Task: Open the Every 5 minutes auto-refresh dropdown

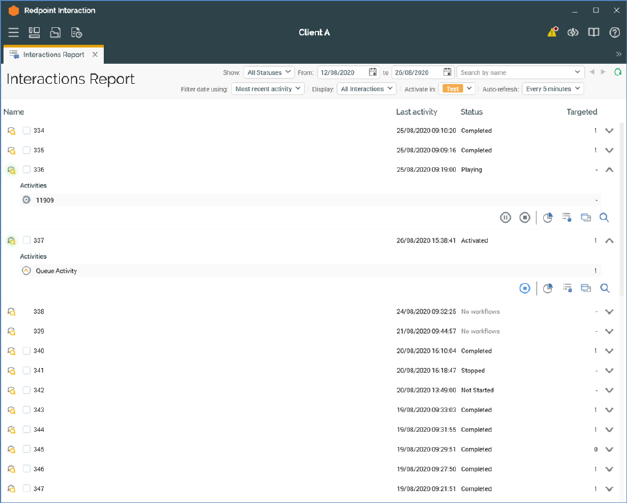Action: click(553, 89)
